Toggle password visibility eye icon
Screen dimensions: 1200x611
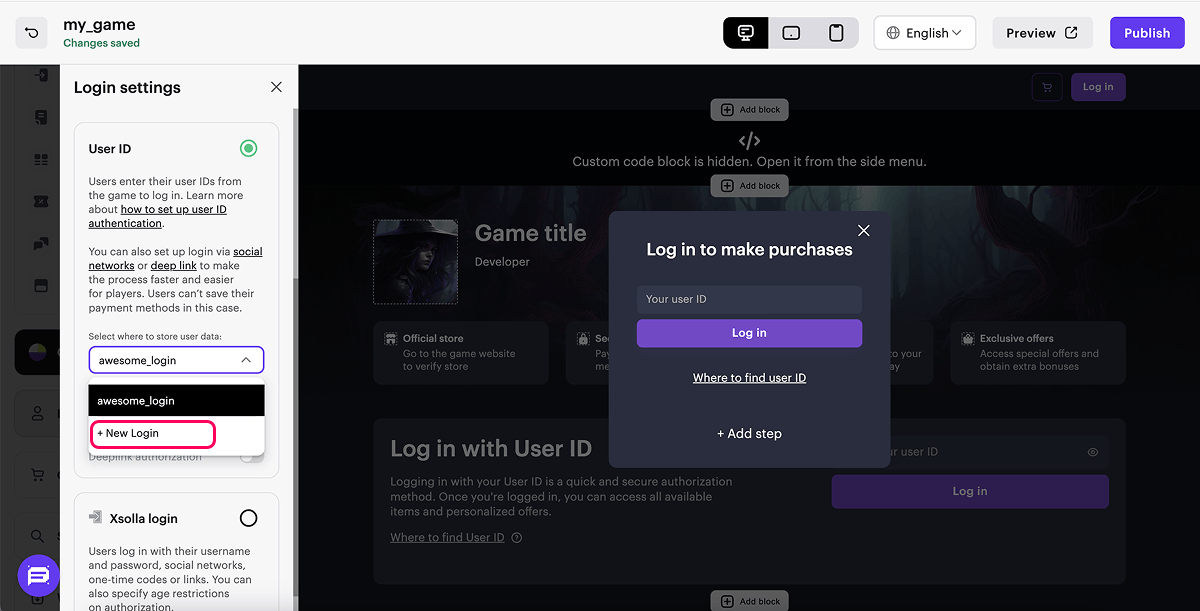pos(1093,452)
